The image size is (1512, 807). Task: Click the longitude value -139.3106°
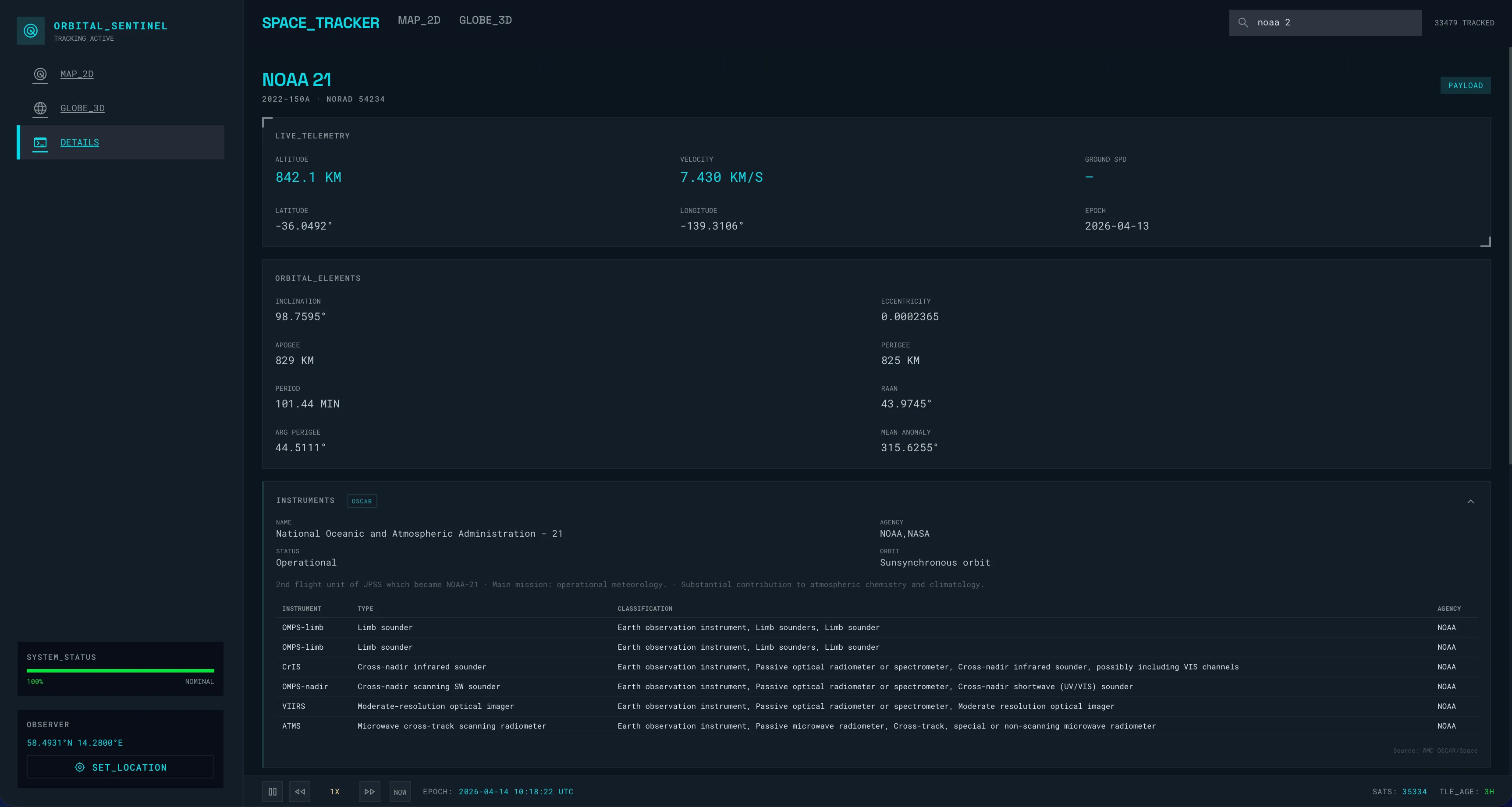coord(711,226)
